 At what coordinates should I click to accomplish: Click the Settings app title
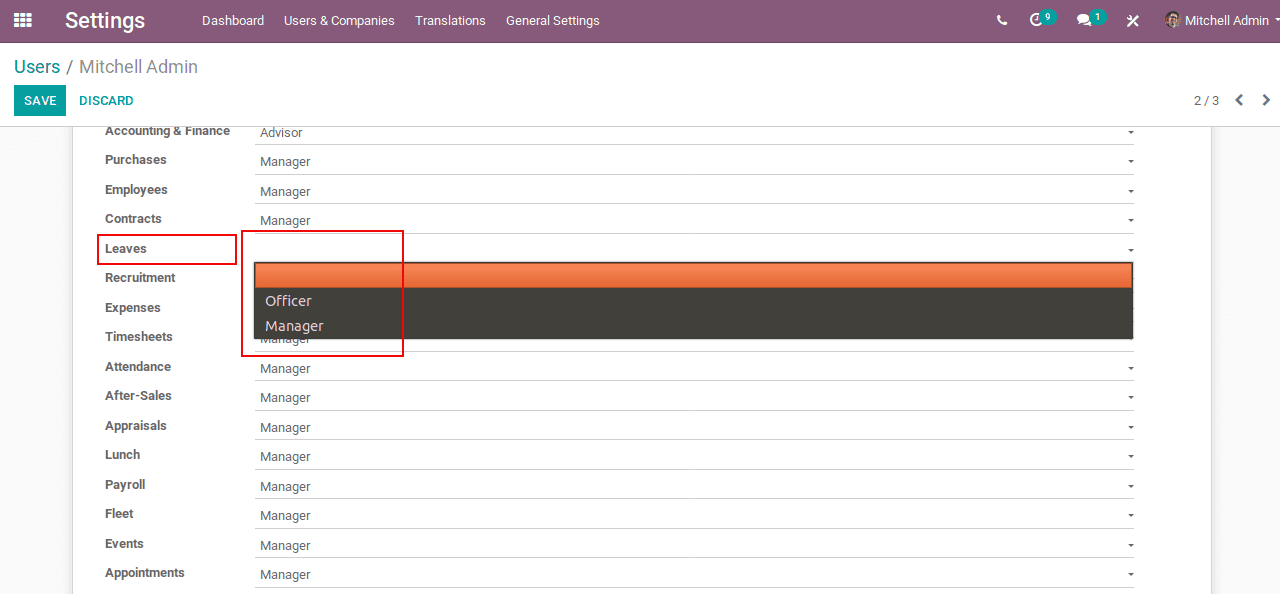tap(105, 20)
